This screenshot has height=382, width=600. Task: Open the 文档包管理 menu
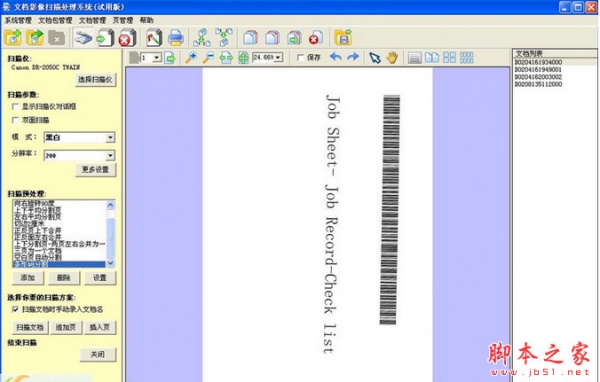pyautogui.click(x=55, y=20)
